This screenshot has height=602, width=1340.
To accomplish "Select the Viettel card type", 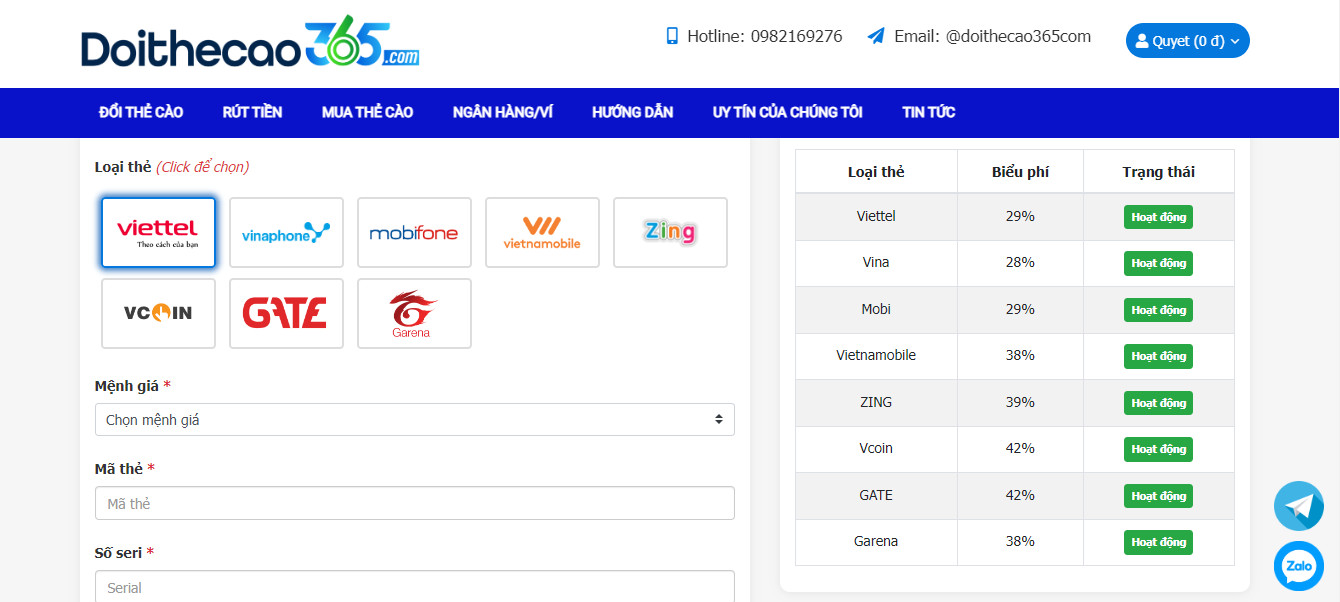I will [x=158, y=232].
